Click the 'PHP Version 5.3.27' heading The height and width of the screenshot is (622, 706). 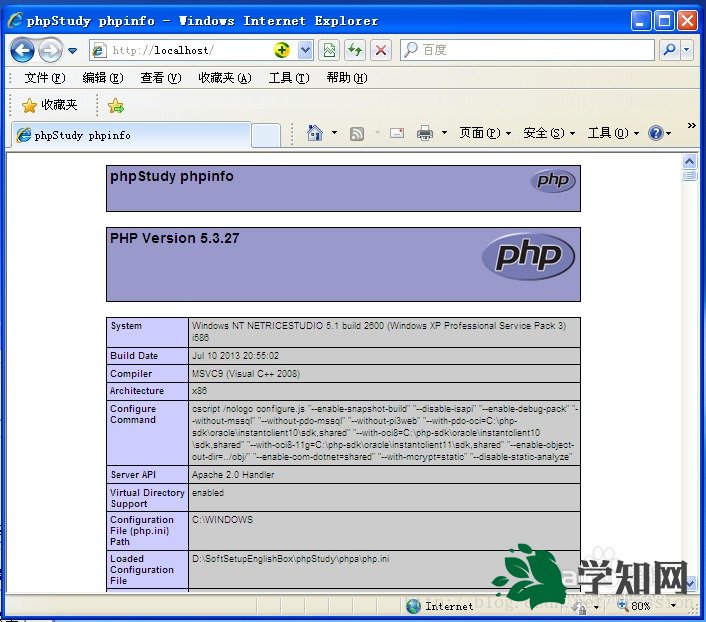[x=175, y=238]
